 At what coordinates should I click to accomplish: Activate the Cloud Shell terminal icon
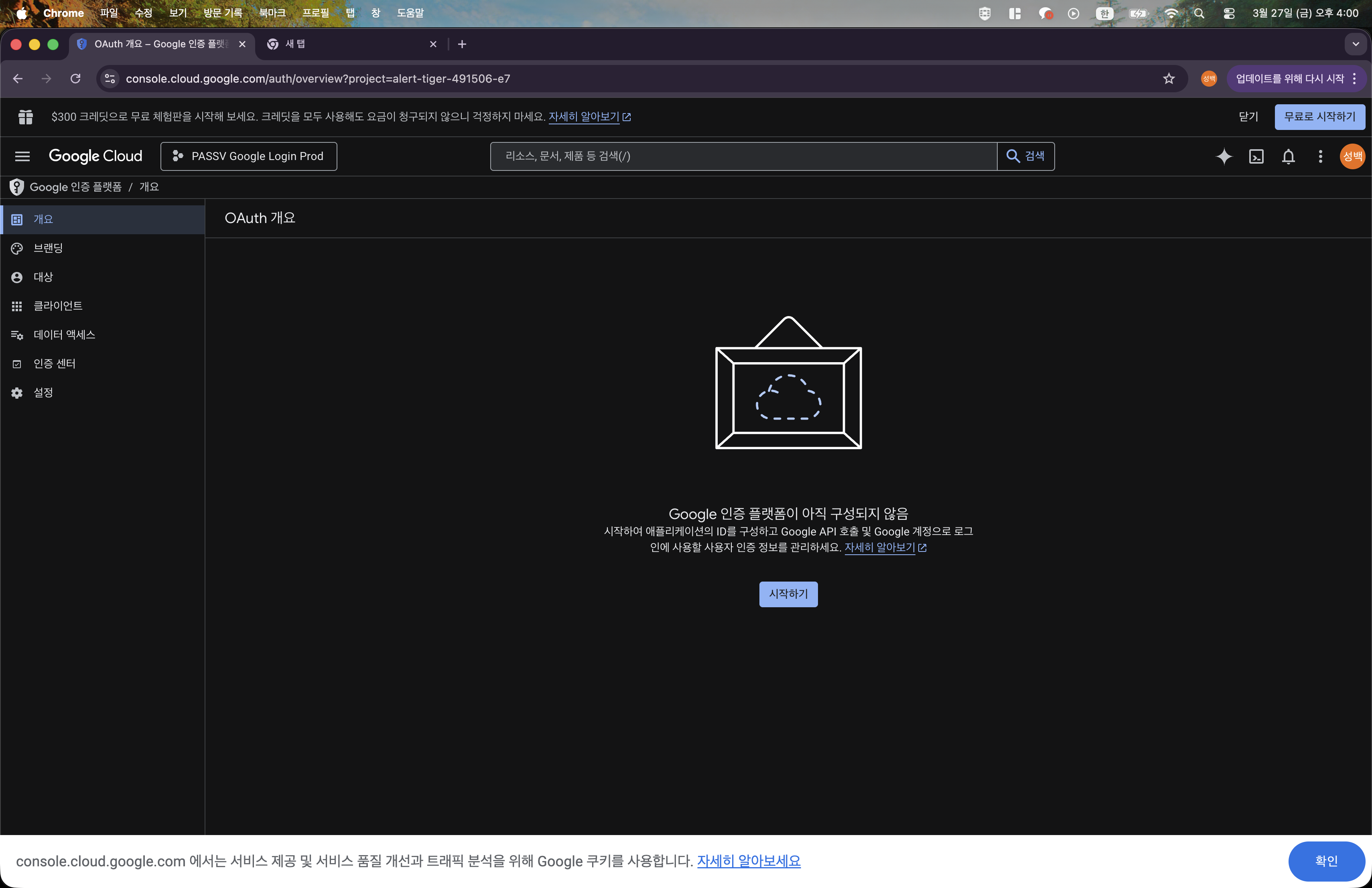(1257, 156)
